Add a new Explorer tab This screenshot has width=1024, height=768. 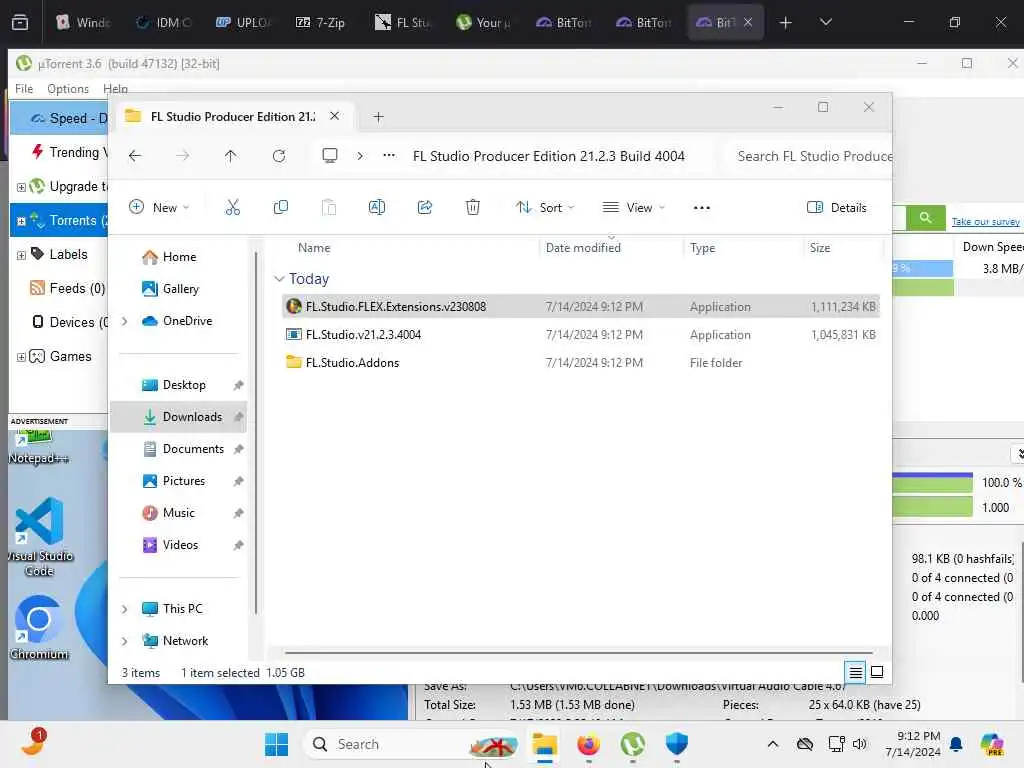point(378,117)
